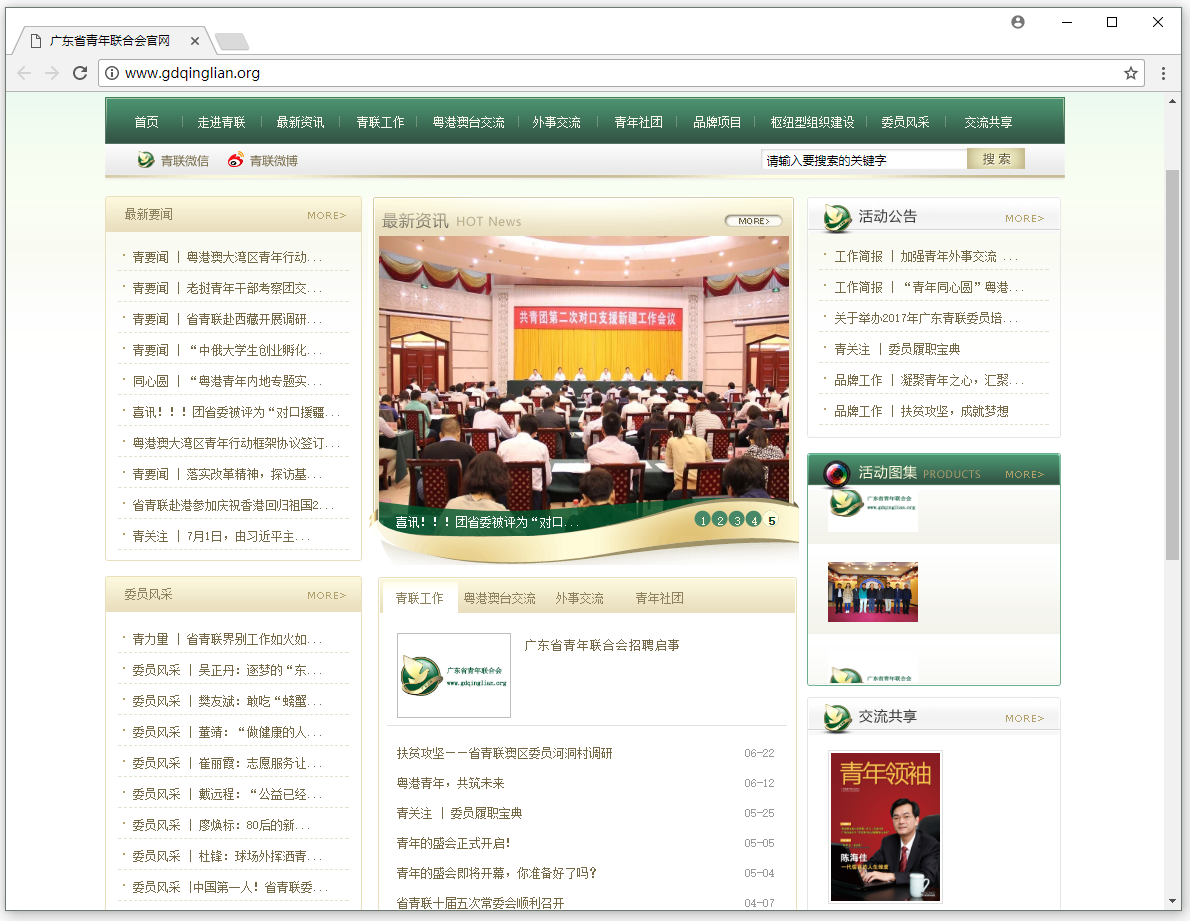The image size is (1190, 921).
Task: Click the Qinglian WeChat icon (青联微信)
Action: [x=146, y=160]
